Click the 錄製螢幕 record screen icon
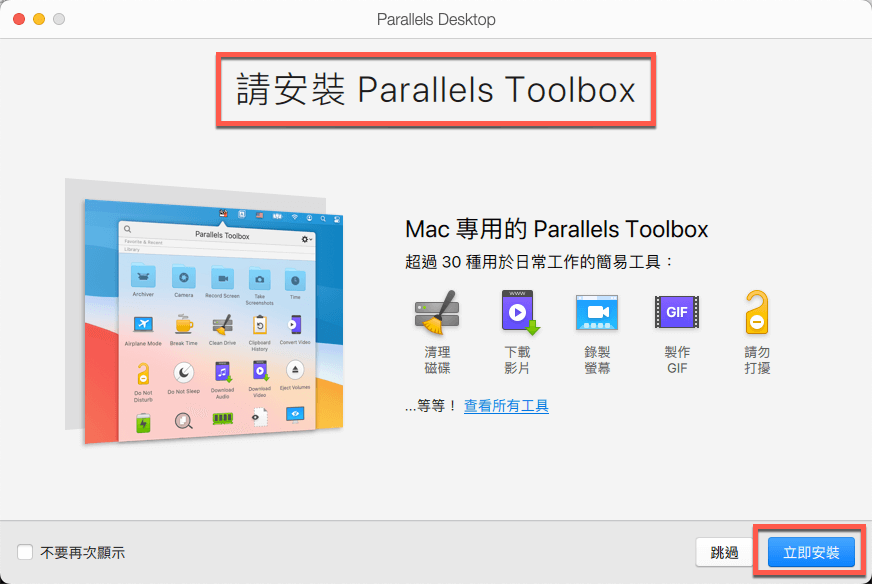872x584 pixels. click(x=597, y=313)
